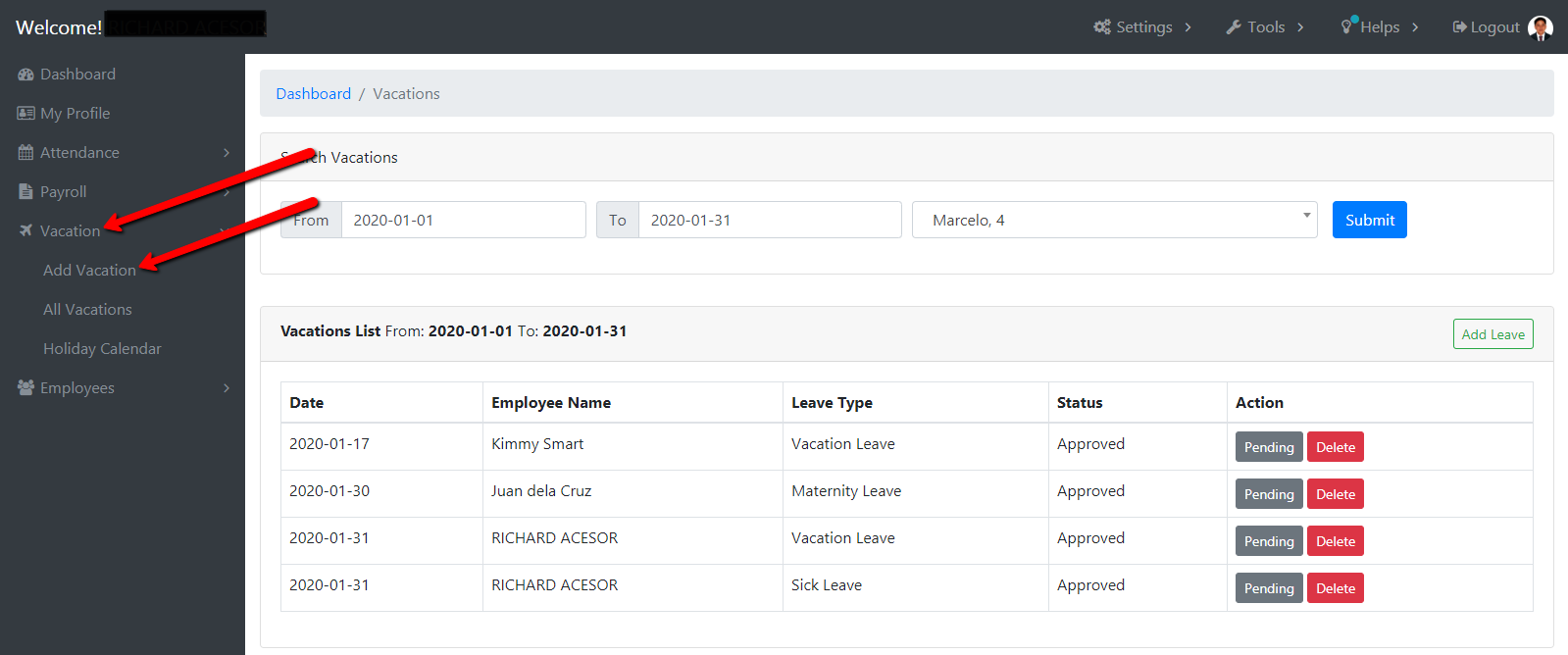Screen dimensions: 1568x655
Task: Delete Kimmy Smart's vacation leave
Action: coord(1336,447)
